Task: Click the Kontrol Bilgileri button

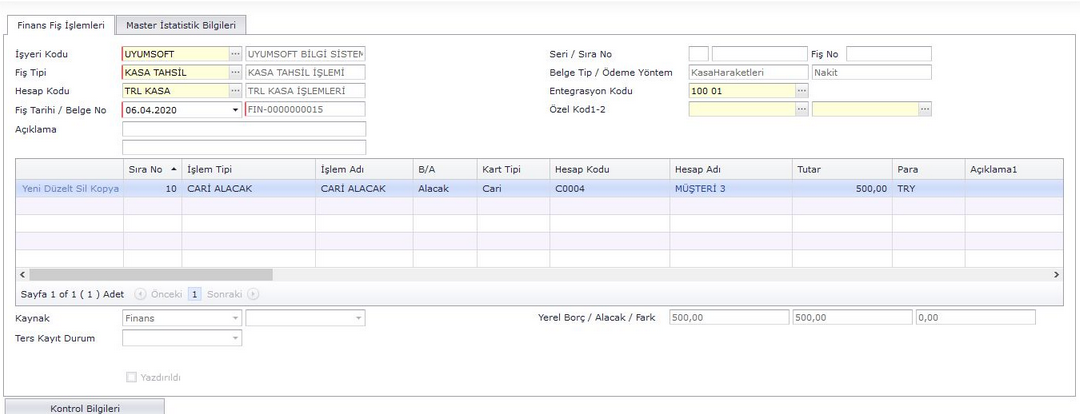Action: click(84, 408)
